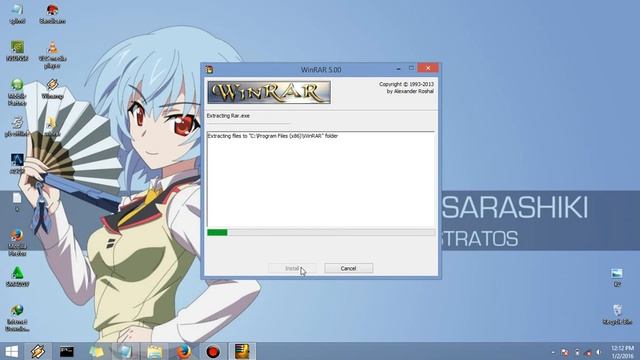Open the green triangle desktop shortcut
Image resolution: width=640 pixels, height=360 pixels.
[17, 276]
